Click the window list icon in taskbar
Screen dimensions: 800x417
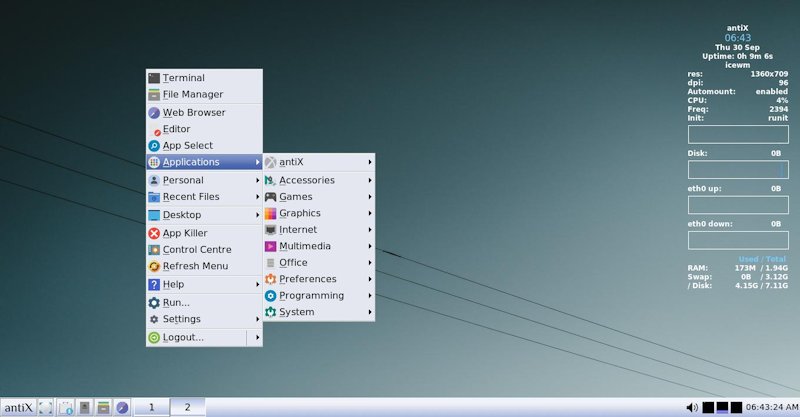pos(65,407)
